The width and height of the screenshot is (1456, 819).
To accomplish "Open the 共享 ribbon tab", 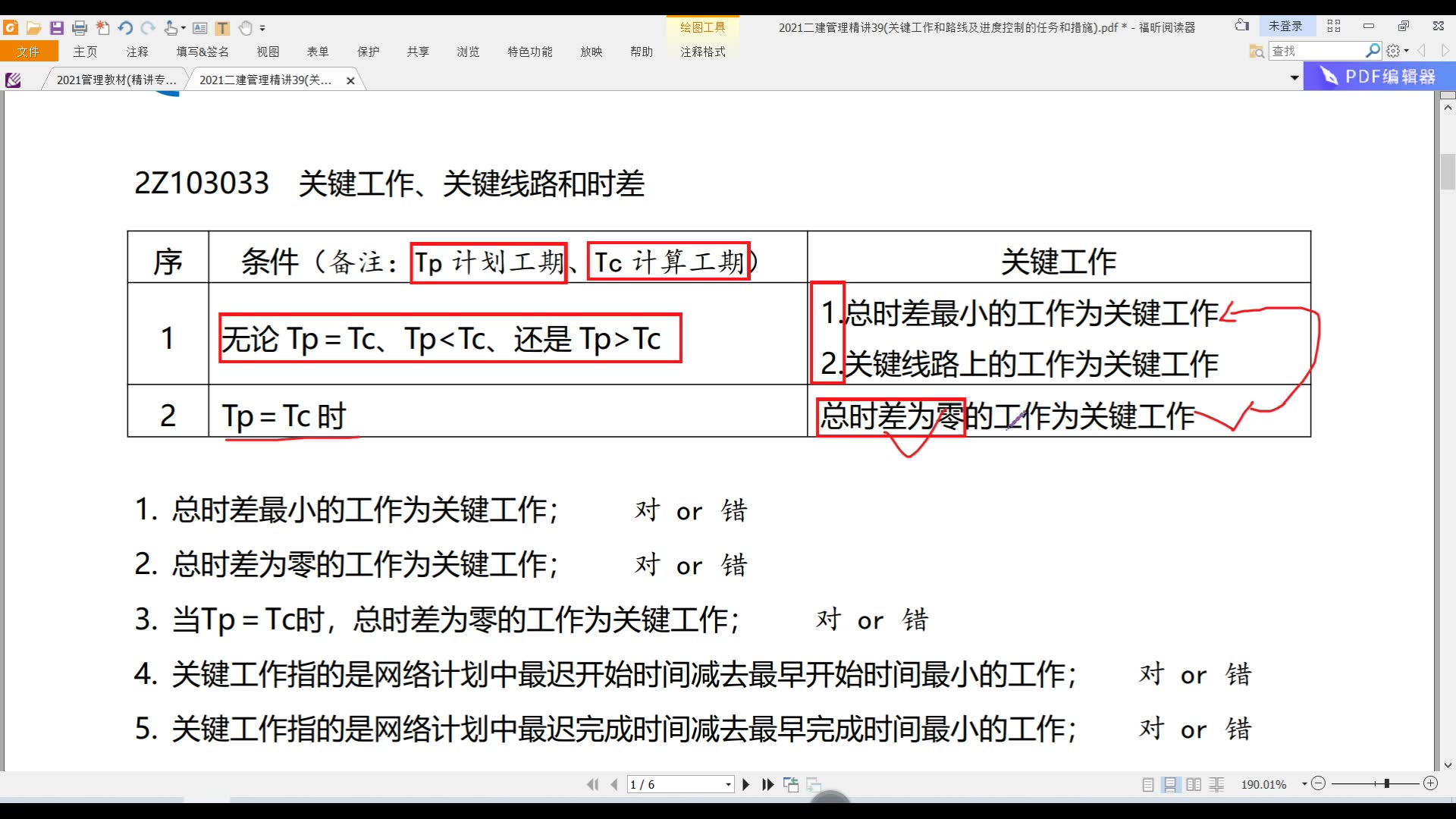I will [418, 52].
